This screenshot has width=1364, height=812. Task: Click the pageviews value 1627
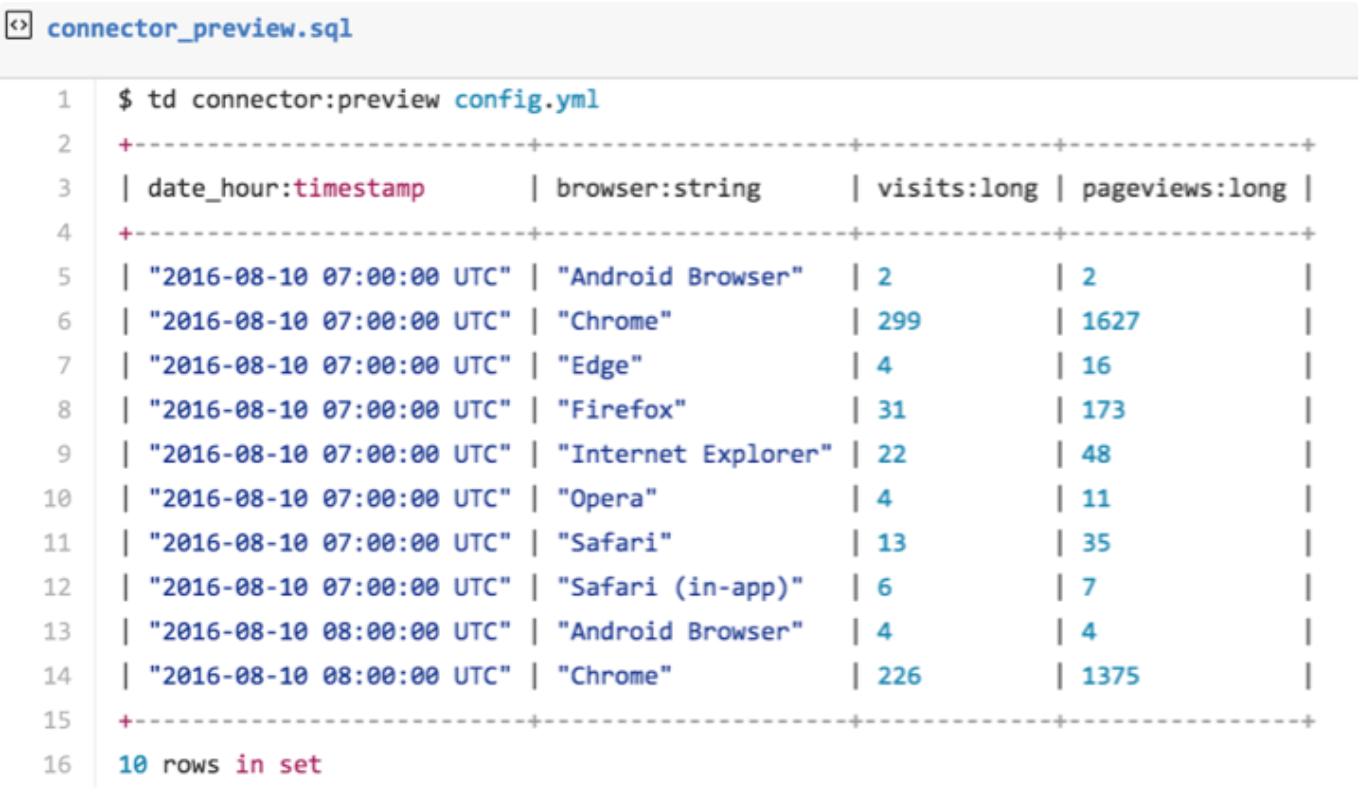(x=1110, y=321)
